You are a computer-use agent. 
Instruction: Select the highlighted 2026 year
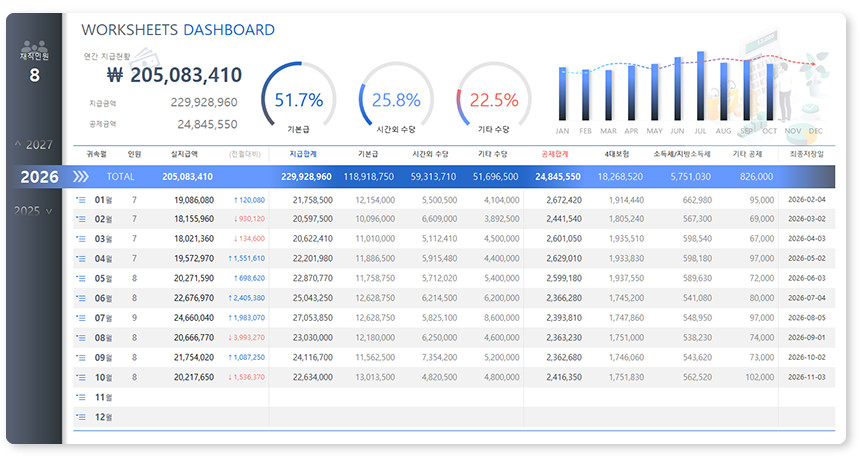coord(38,177)
